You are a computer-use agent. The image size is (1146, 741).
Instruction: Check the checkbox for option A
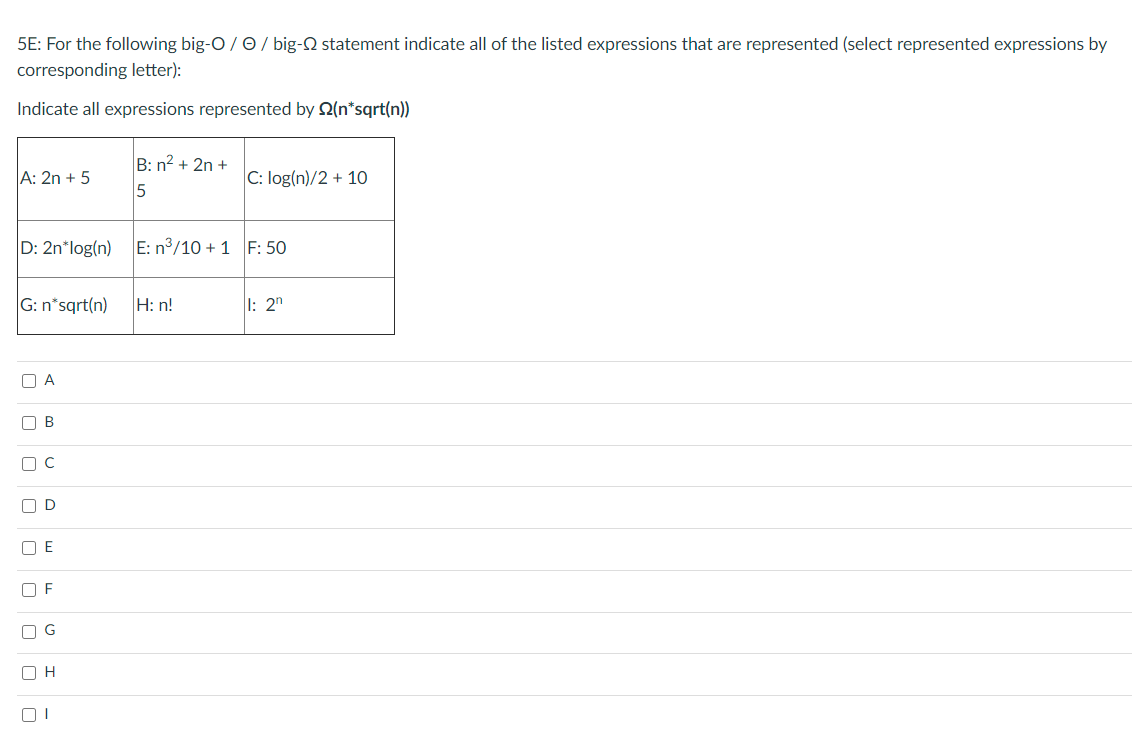point(27,379)
